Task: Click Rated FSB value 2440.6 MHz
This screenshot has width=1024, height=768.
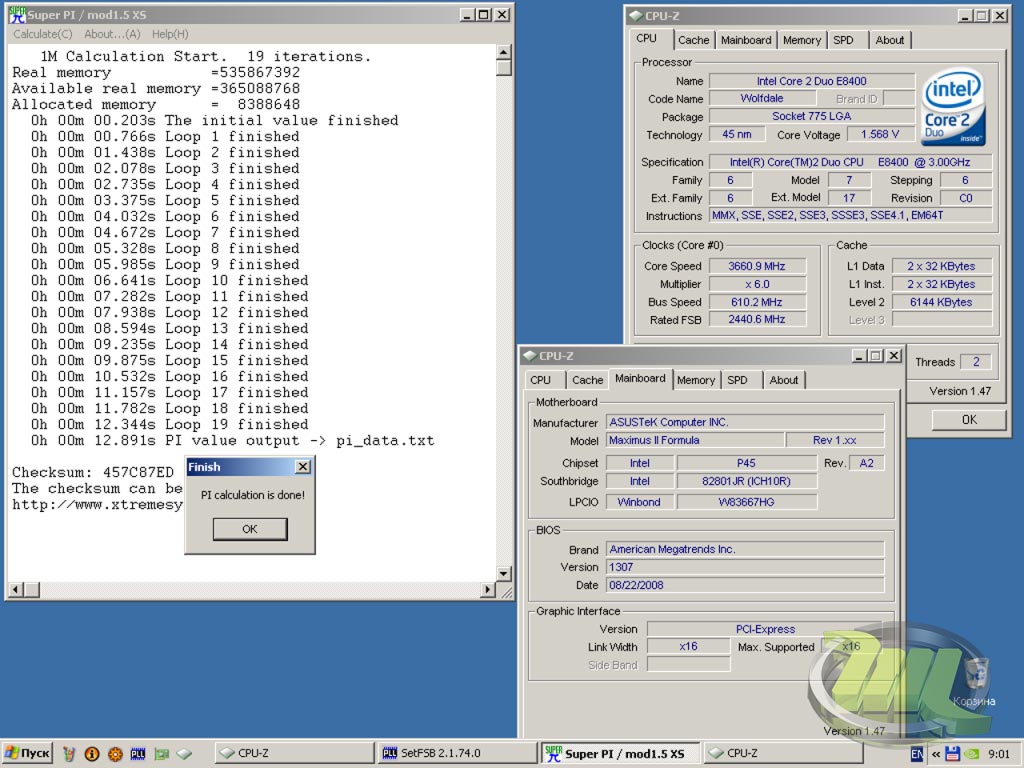Action: click(x=757, y=319)
